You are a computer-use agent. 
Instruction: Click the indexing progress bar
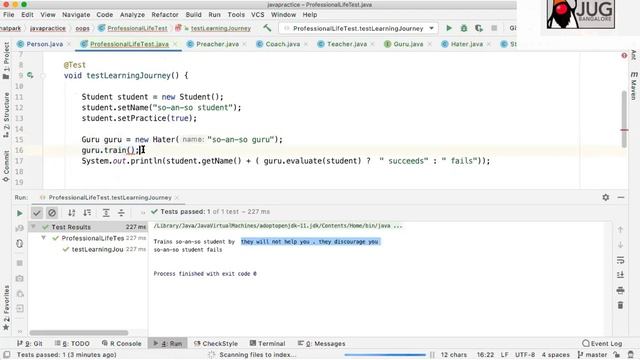(384, 355)
